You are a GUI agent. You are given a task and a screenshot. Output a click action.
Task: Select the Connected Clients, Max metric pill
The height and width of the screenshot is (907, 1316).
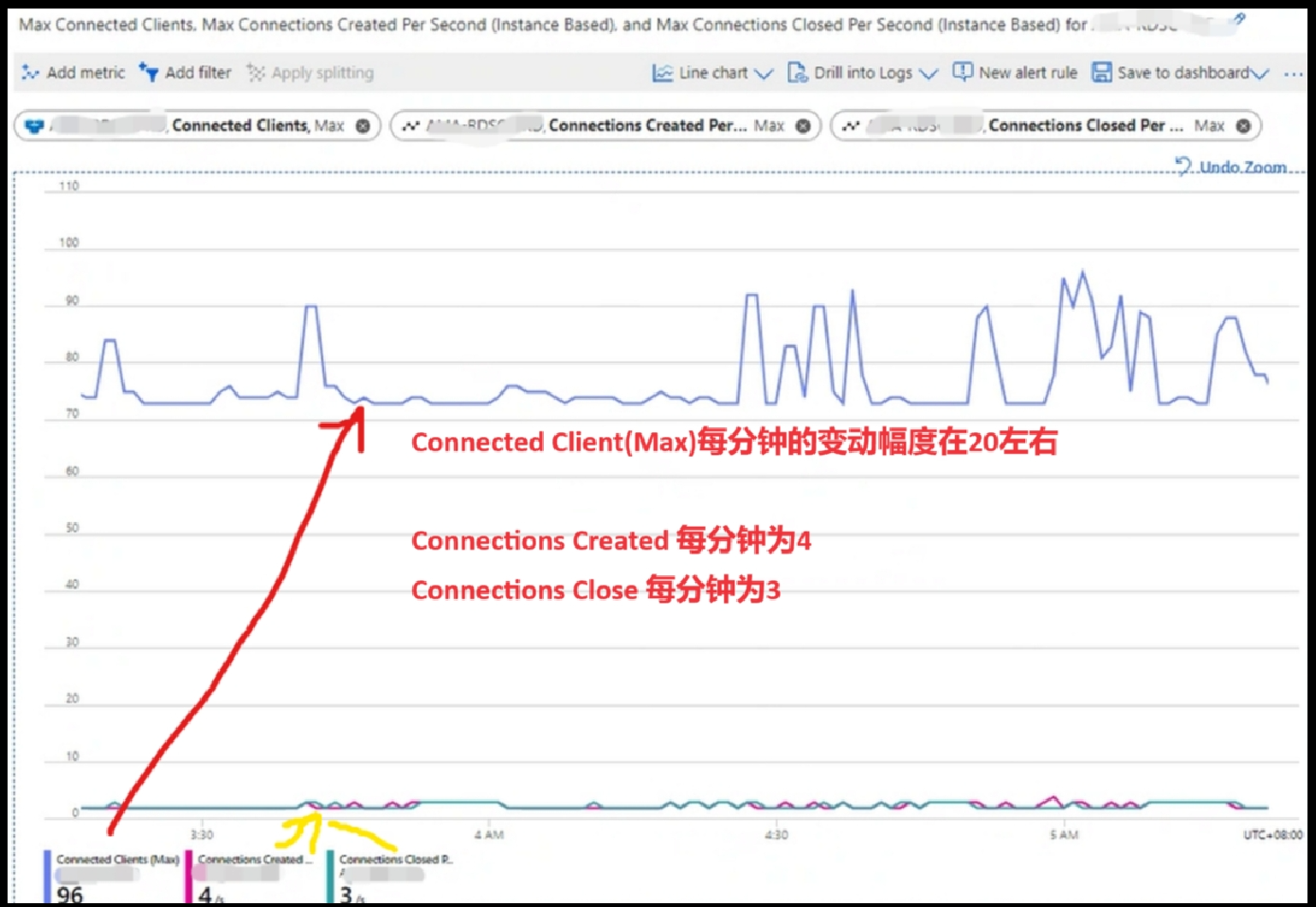click(x=256, y=125)
